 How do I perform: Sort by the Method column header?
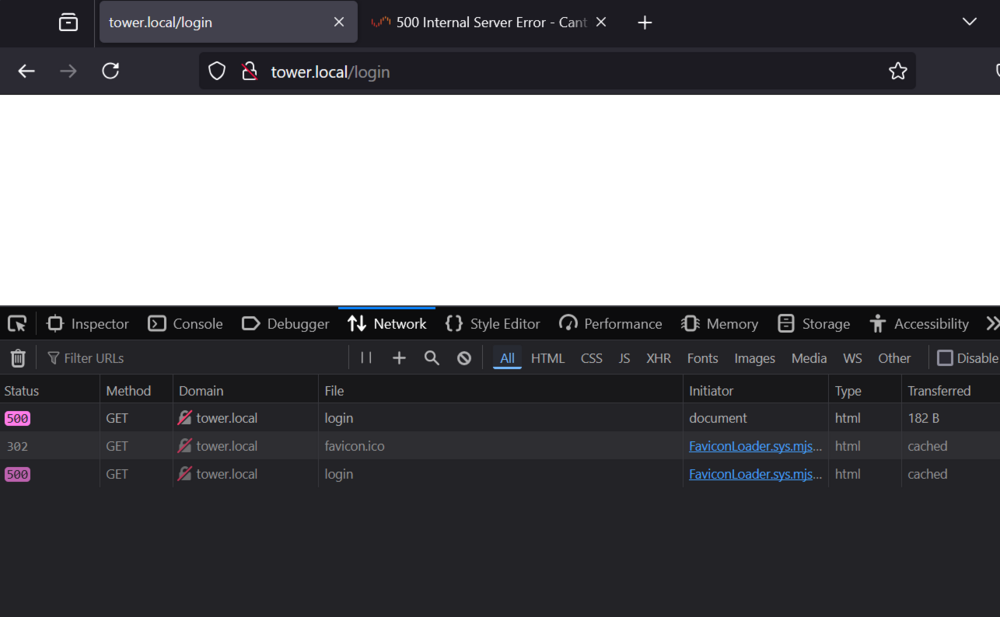tap(136, 390)
